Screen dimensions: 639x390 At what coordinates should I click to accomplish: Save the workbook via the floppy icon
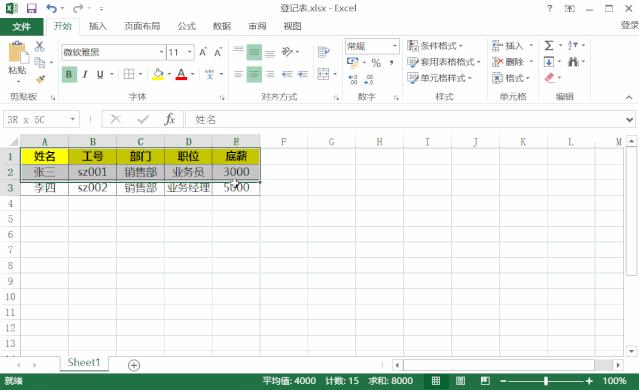[31, 8]
